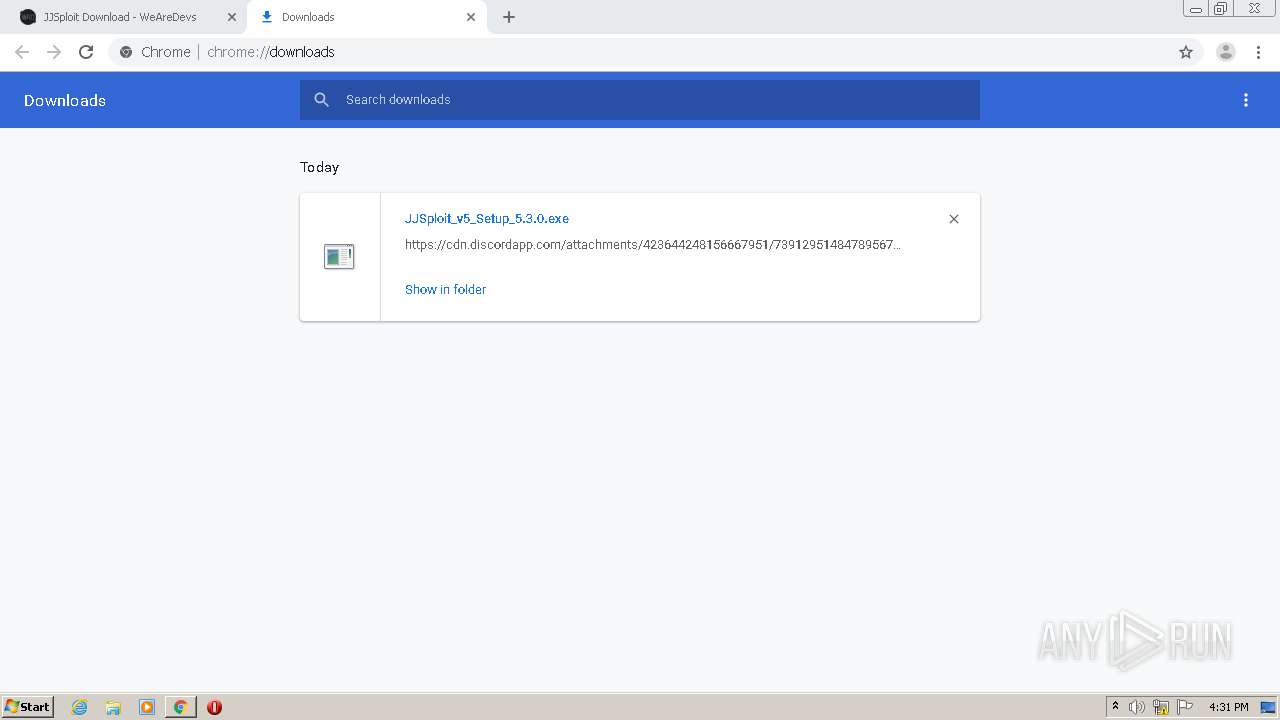1280x720 pixels.
Task: Show JJSploit setup in folder
Action: pos(445,290)
